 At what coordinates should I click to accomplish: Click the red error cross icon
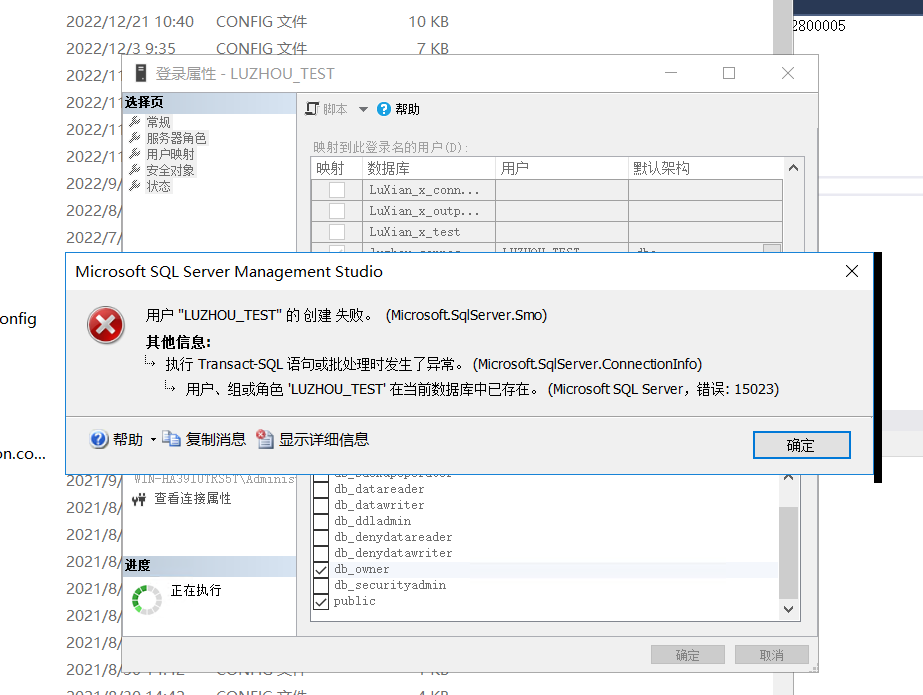tap(105, 325)
